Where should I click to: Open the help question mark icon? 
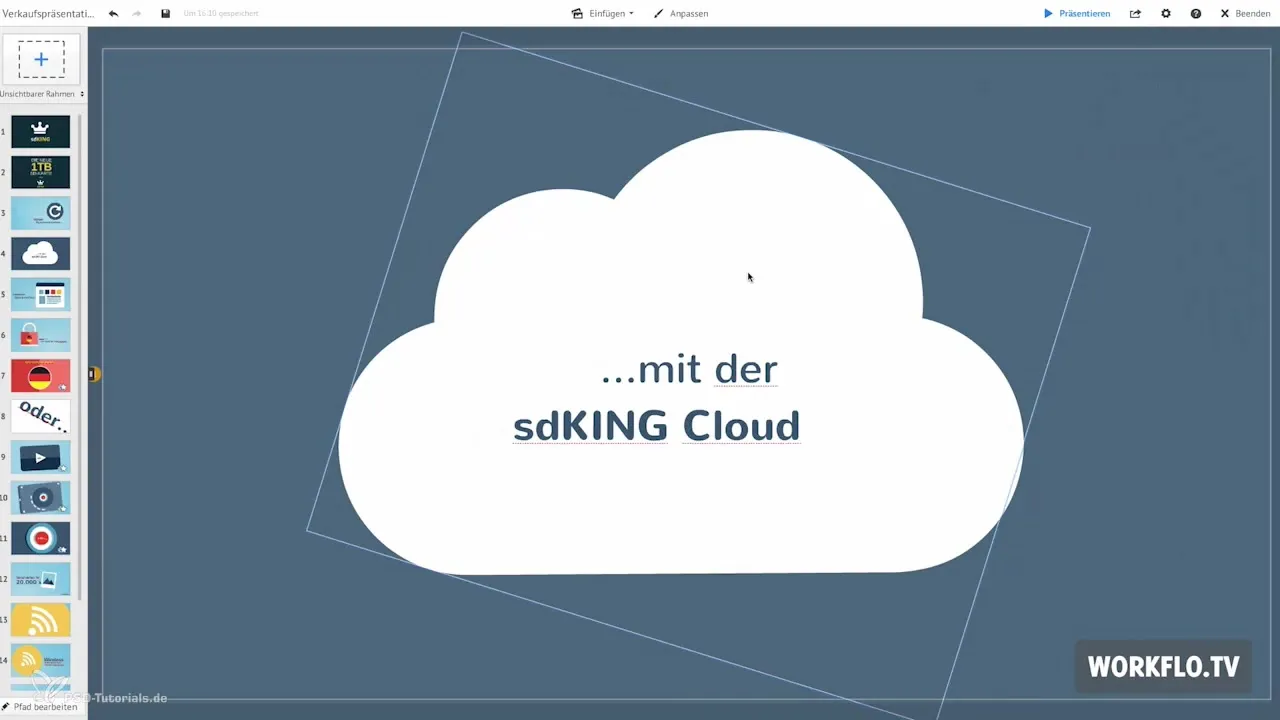[x=1196, y=14]
